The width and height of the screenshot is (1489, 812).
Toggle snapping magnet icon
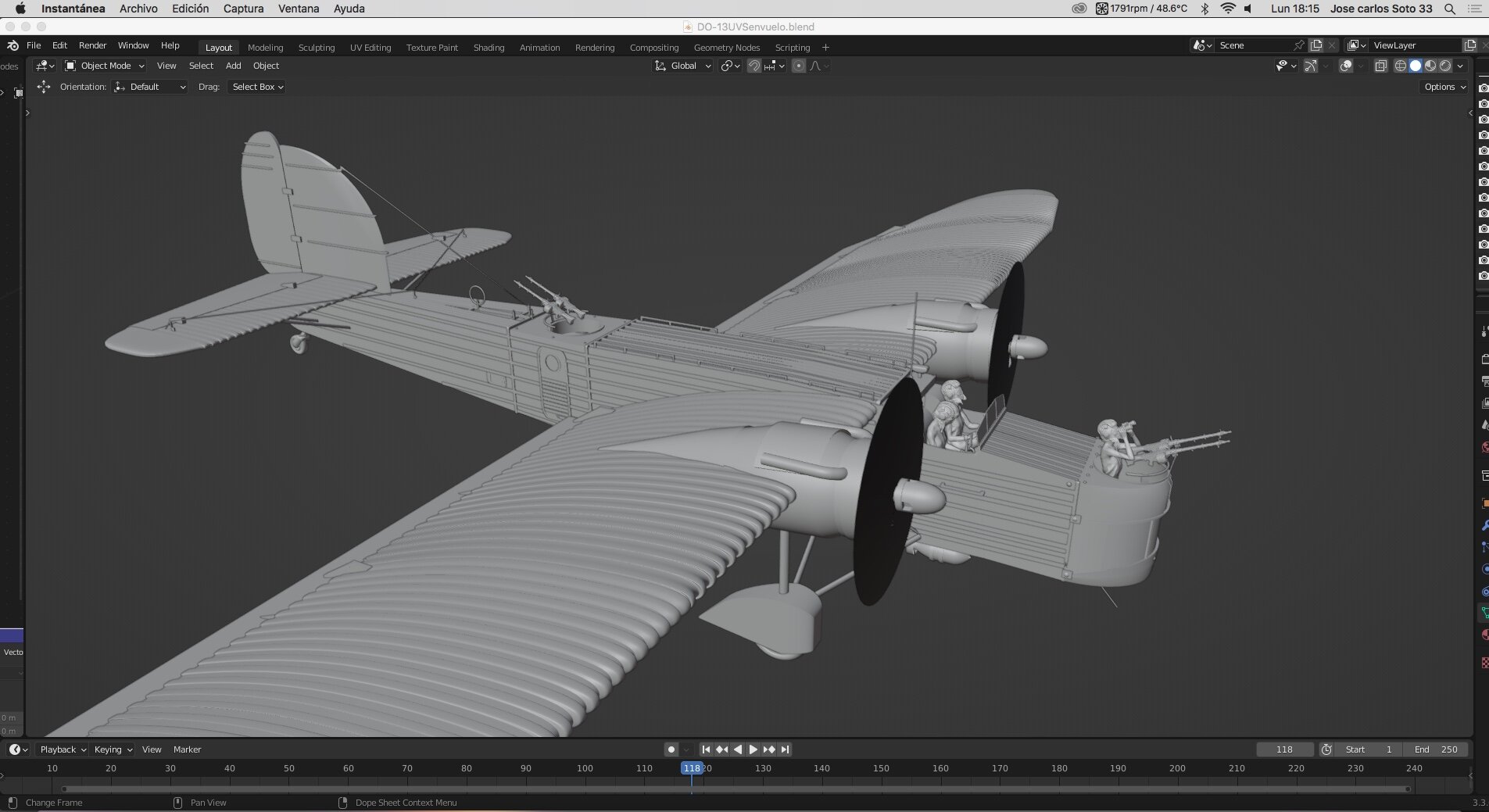coord(753,66)
